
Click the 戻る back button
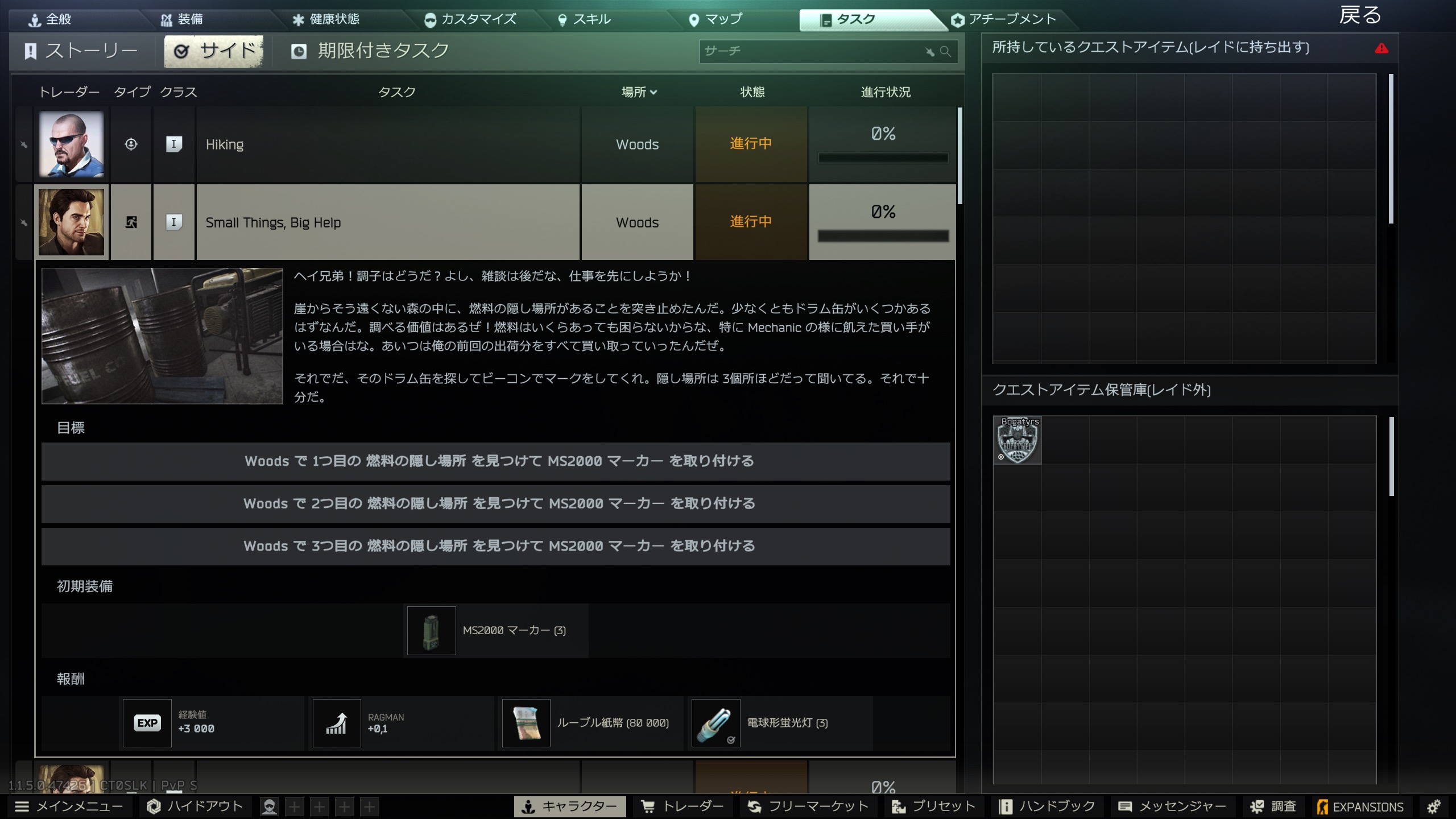[x=1360, y=15]
